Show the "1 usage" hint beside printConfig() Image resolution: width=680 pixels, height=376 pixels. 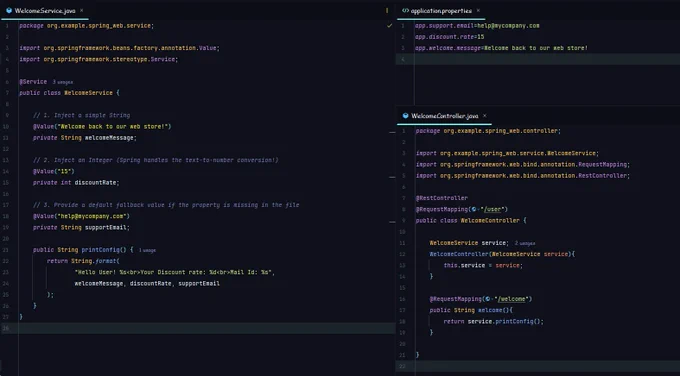pos(147,250)
